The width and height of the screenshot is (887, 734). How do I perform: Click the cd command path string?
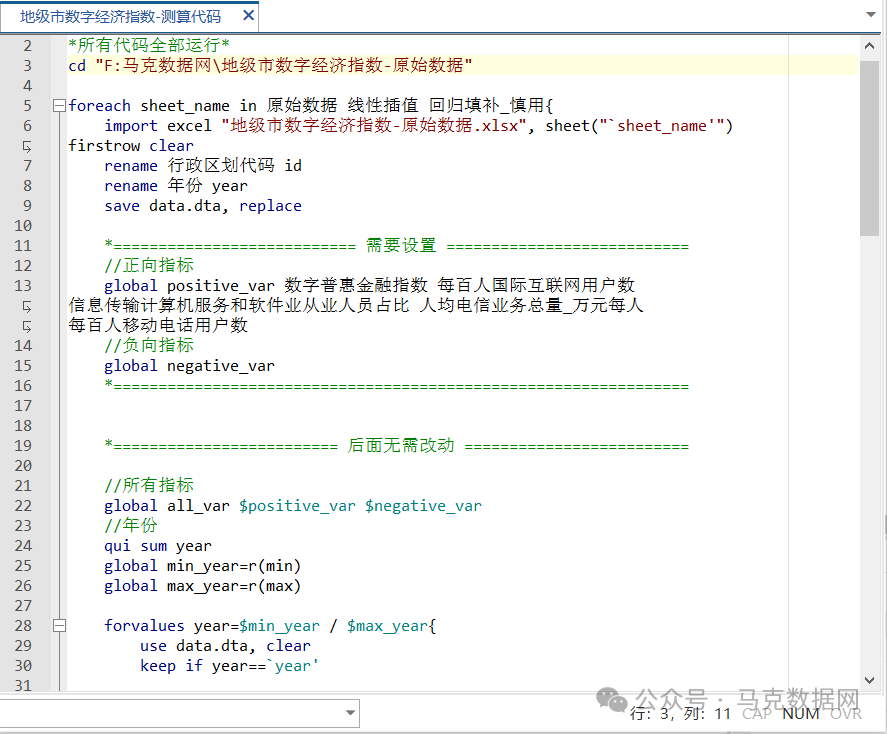(x=283, y=66)
